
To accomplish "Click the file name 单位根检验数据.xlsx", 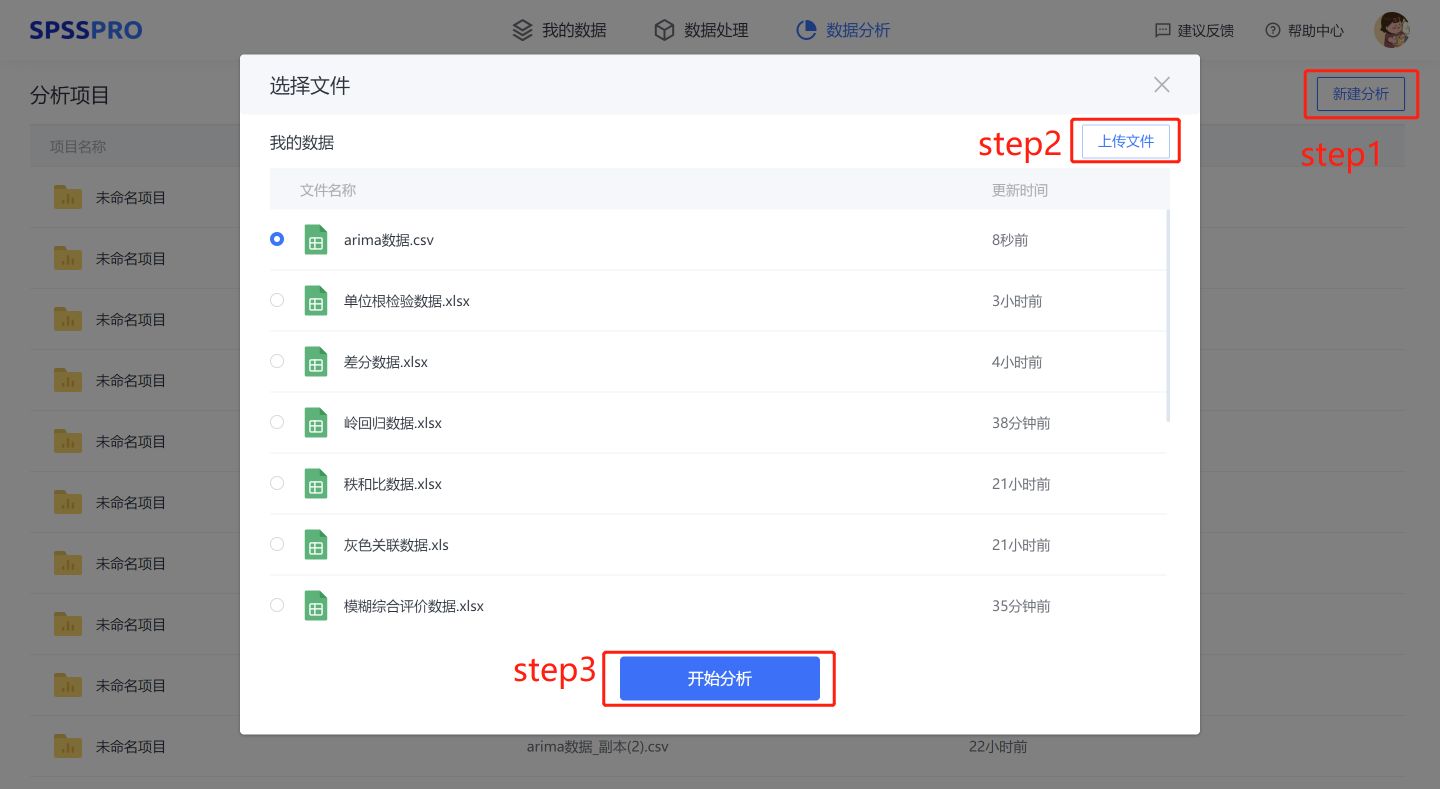I will pyautogui.click(x=407, y=301).
